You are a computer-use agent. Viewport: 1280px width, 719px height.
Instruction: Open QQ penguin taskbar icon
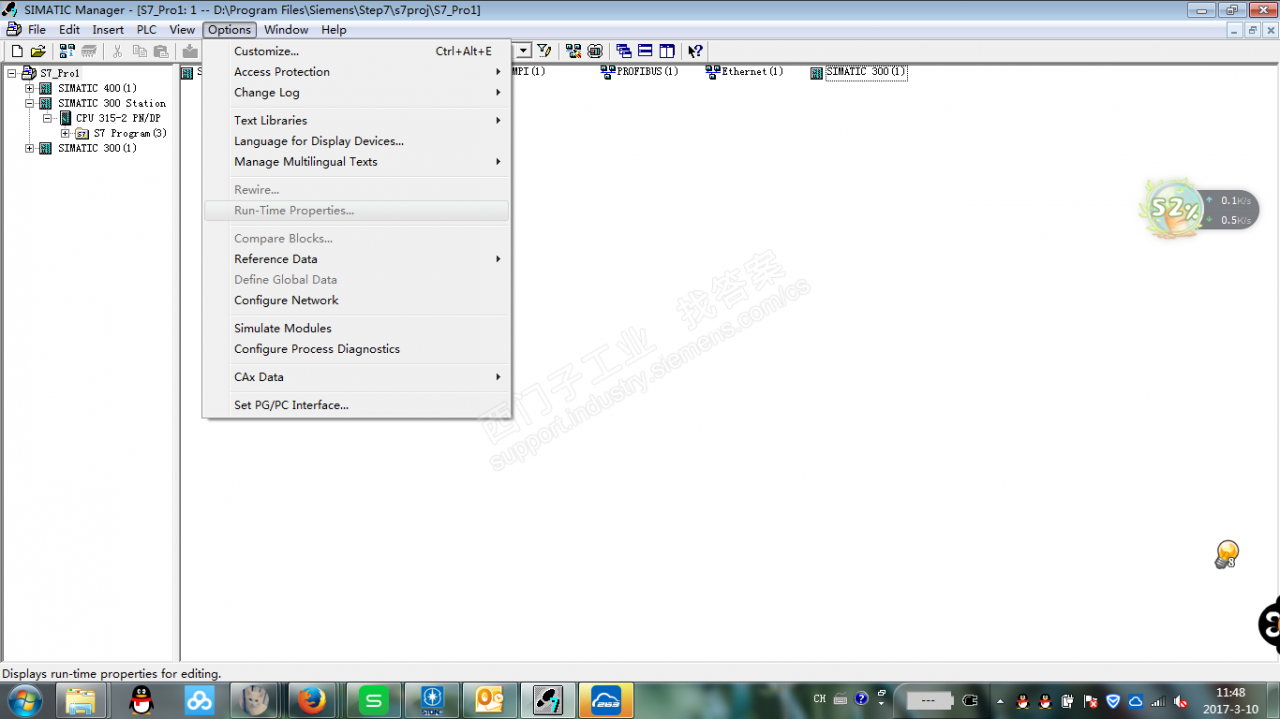pyautogui.click(x=143, y=699)
